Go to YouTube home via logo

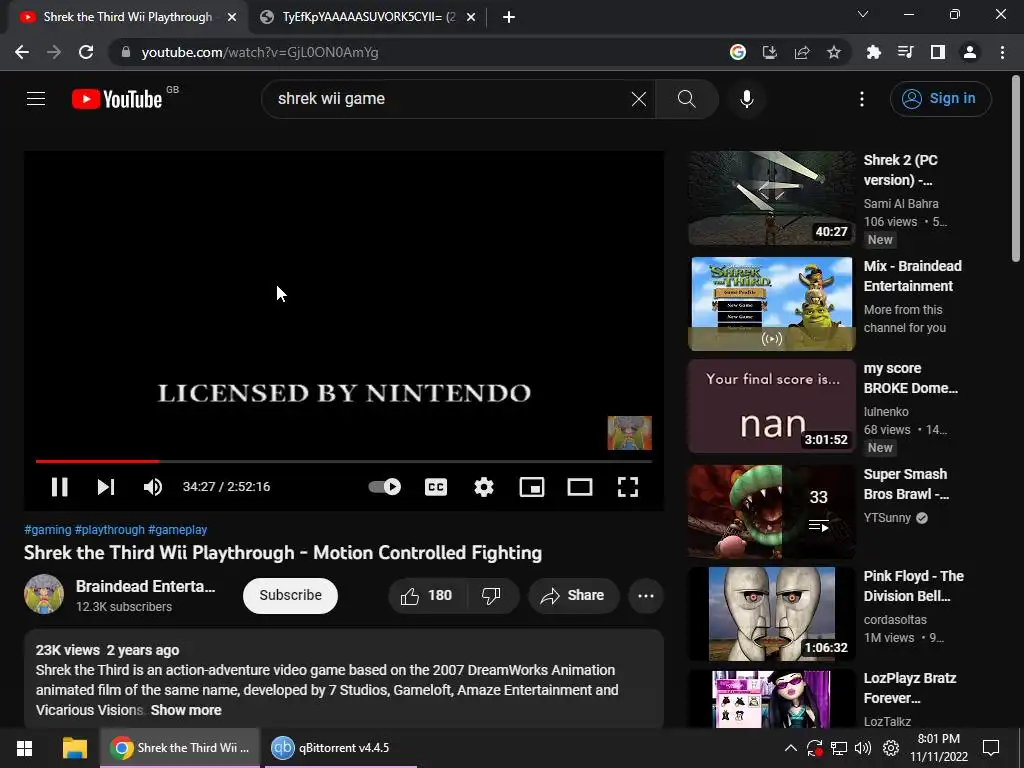click(117, 99)
